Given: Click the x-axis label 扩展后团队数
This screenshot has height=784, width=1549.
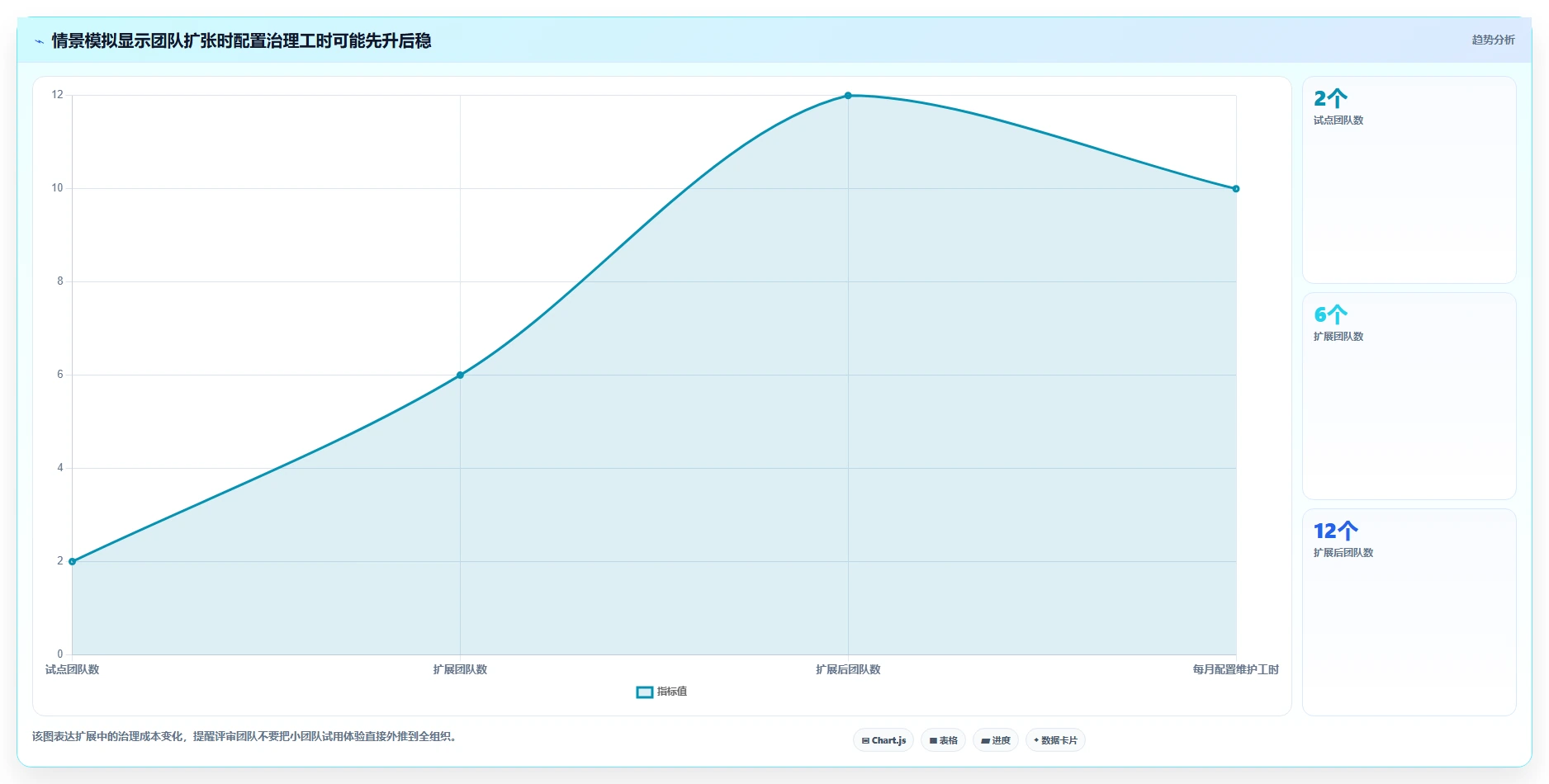Looking at the screenshot, I should click(x=848, y=669).
